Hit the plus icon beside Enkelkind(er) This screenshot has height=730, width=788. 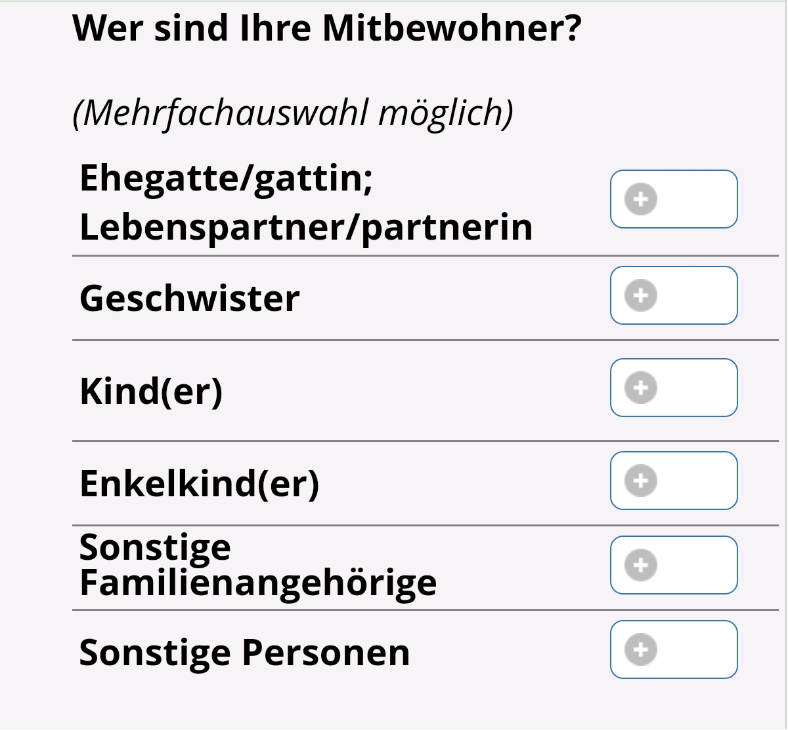(641, 481)
